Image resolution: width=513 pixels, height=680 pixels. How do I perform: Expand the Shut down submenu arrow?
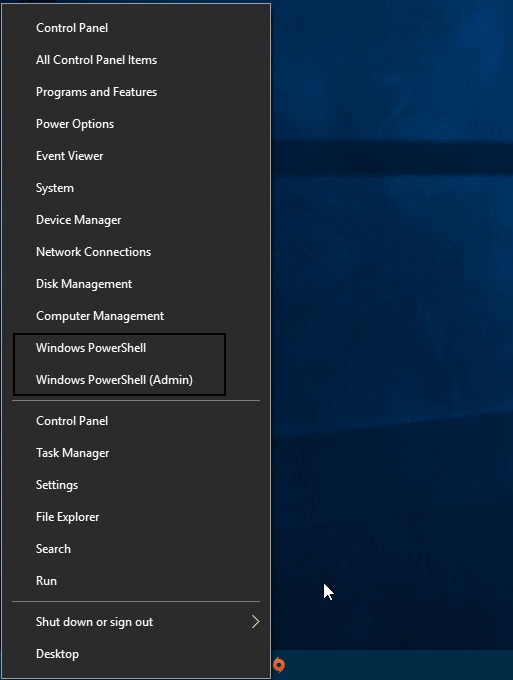tap(255, 622)
